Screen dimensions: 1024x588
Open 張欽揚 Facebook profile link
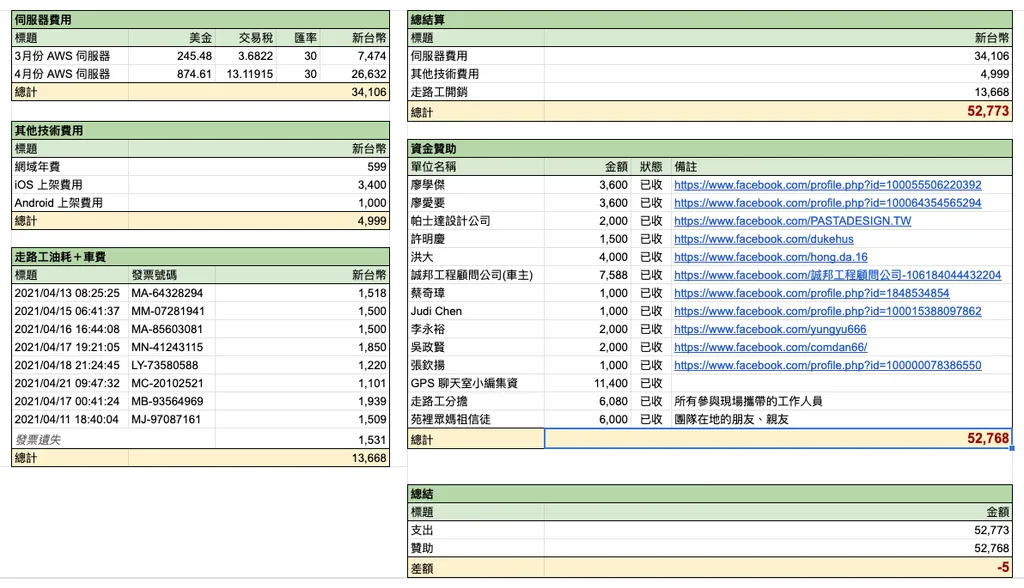(827, 365)
